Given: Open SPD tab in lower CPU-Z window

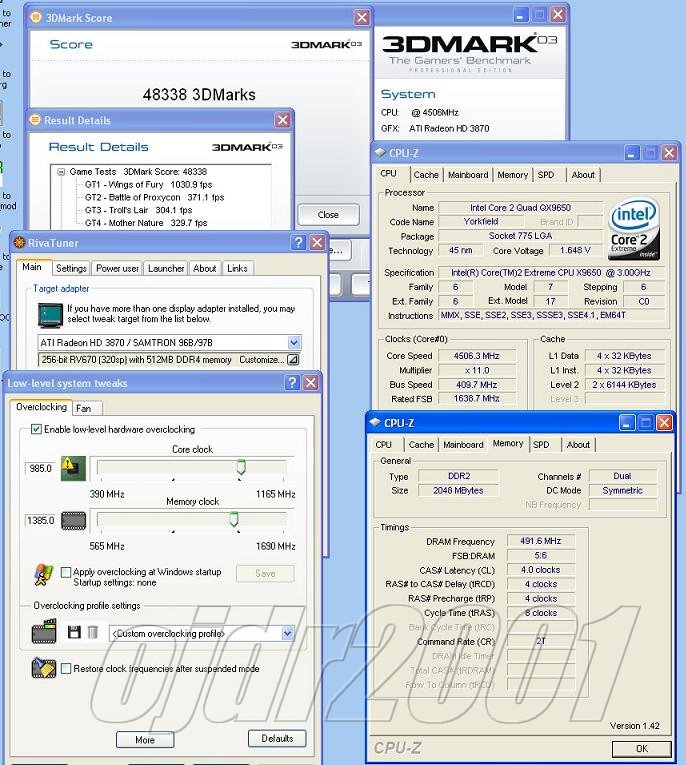Looking at the screenshot, I should [x=541, y=444].
